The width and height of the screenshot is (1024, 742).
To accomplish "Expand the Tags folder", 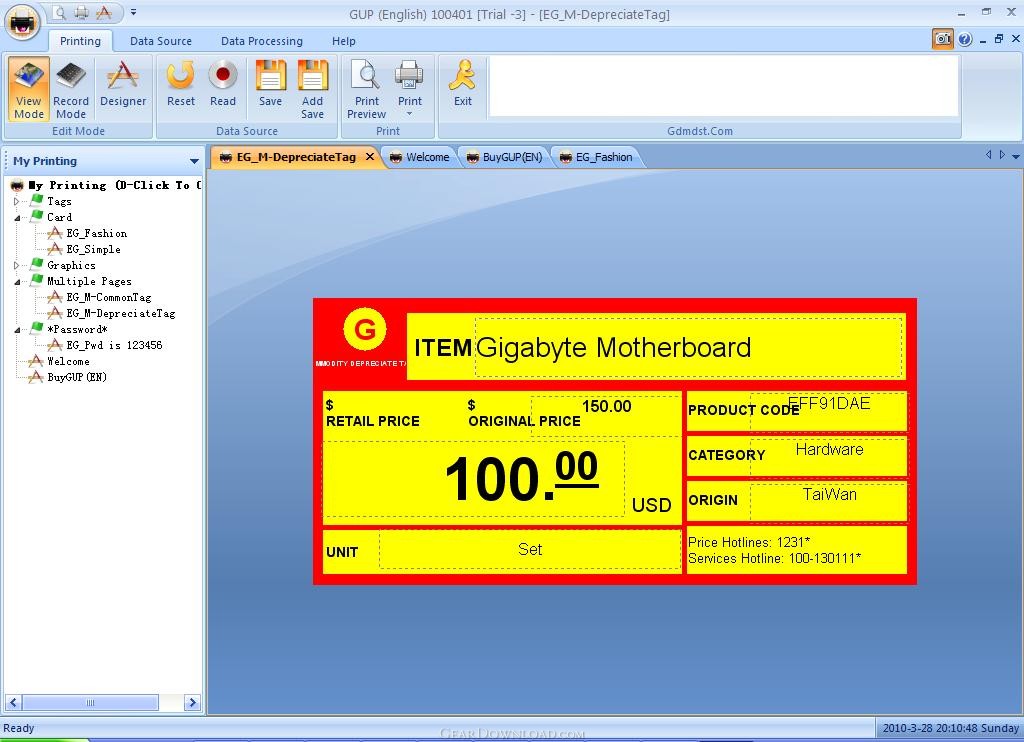I will (x=16, y=201).
